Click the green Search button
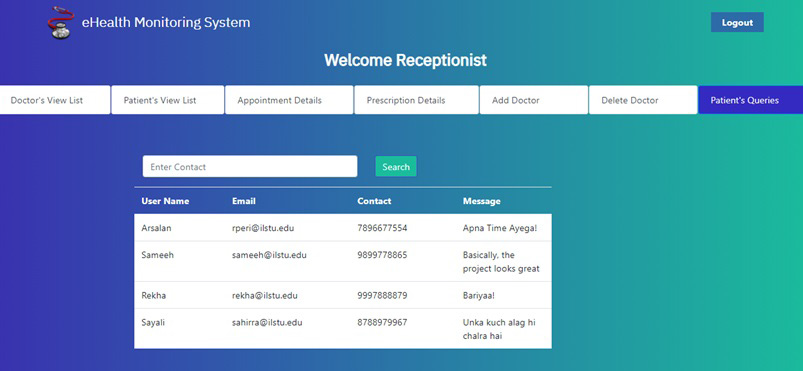Screen dimensions: 803x371 pos(396,167)
